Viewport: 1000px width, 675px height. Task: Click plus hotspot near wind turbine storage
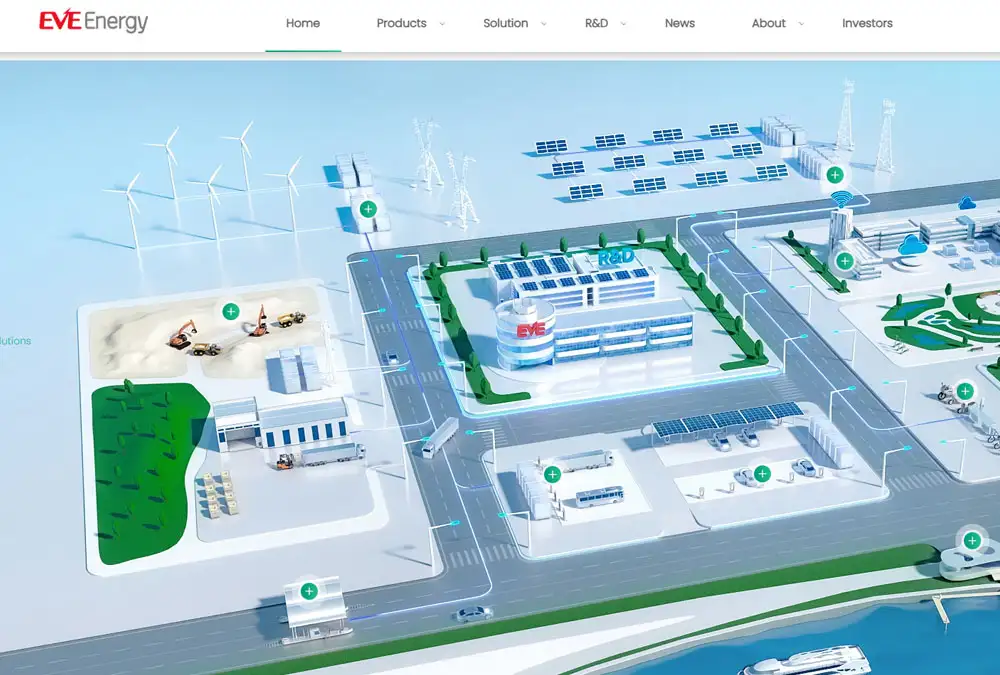(x=368, y=209)
